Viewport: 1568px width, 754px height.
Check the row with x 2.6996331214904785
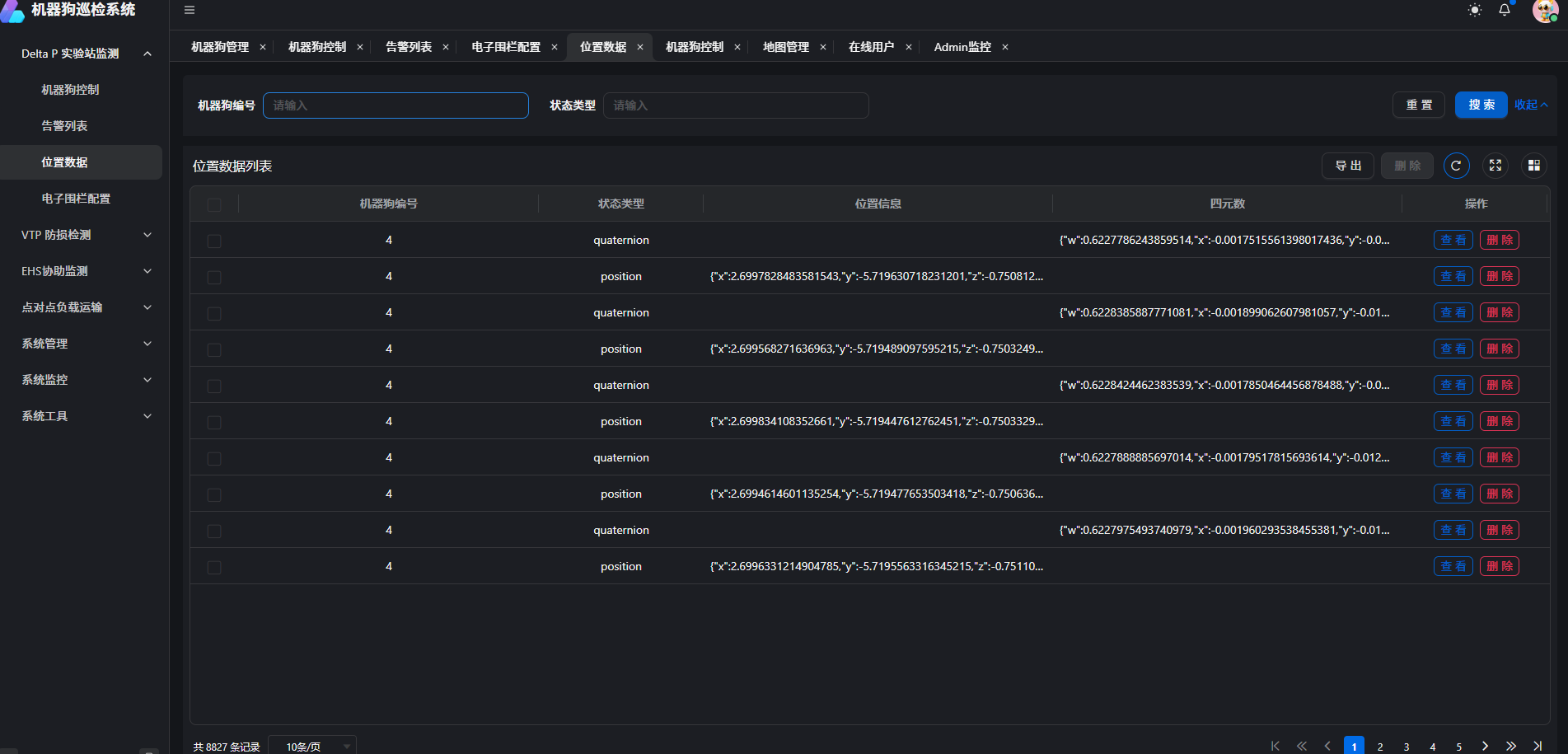tap(214, 567)
